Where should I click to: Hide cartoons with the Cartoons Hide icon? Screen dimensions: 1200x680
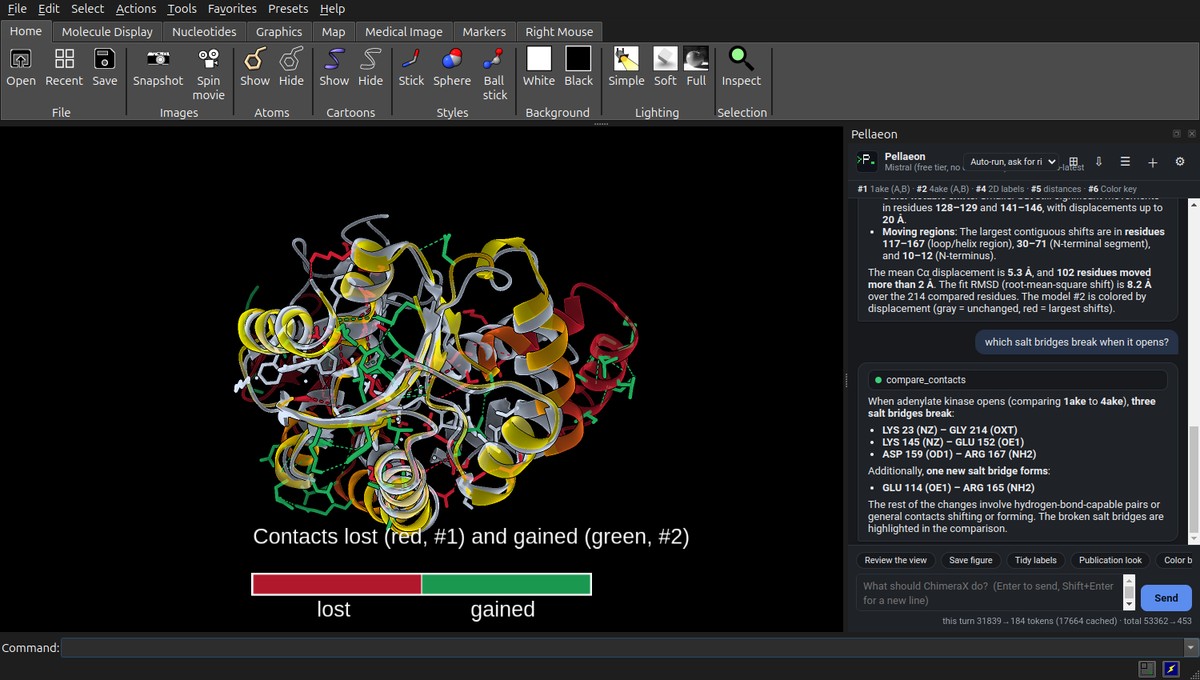click(370, 59)
